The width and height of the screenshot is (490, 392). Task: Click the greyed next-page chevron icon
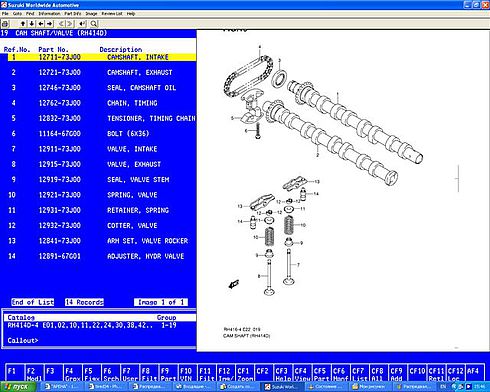(70, 24)
